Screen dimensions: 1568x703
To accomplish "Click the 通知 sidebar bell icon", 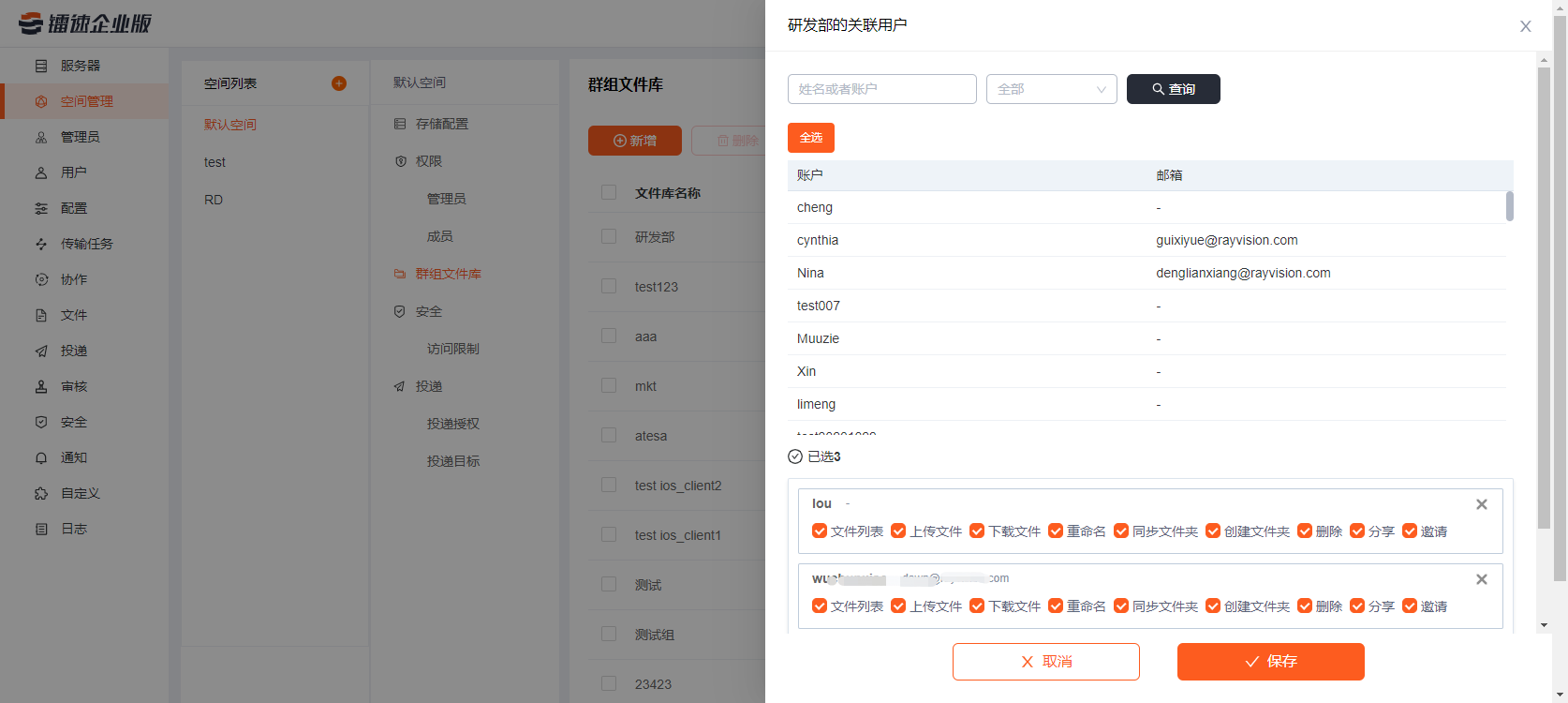I will point(41,457).
